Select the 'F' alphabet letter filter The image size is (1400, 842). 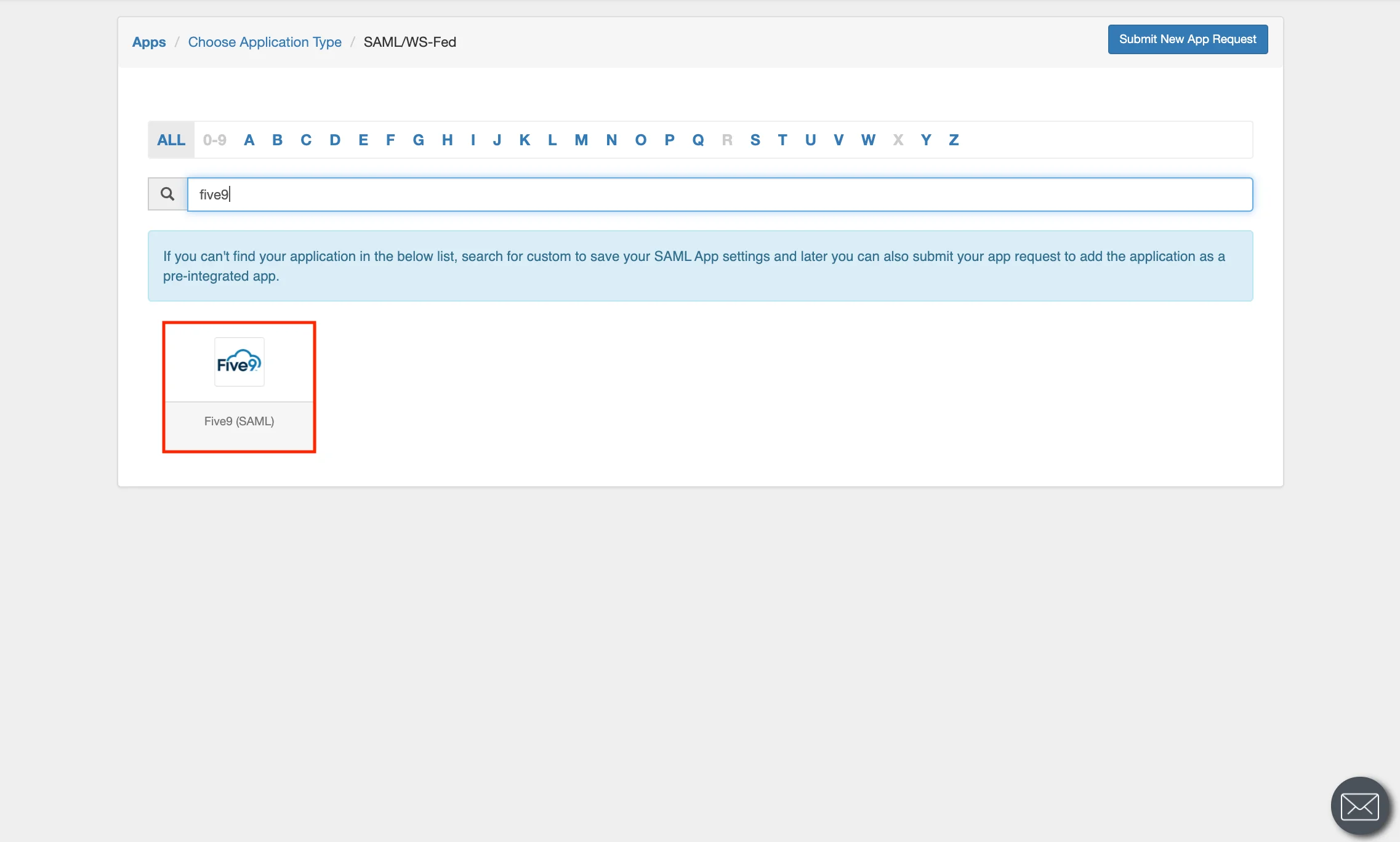point(391,139)
